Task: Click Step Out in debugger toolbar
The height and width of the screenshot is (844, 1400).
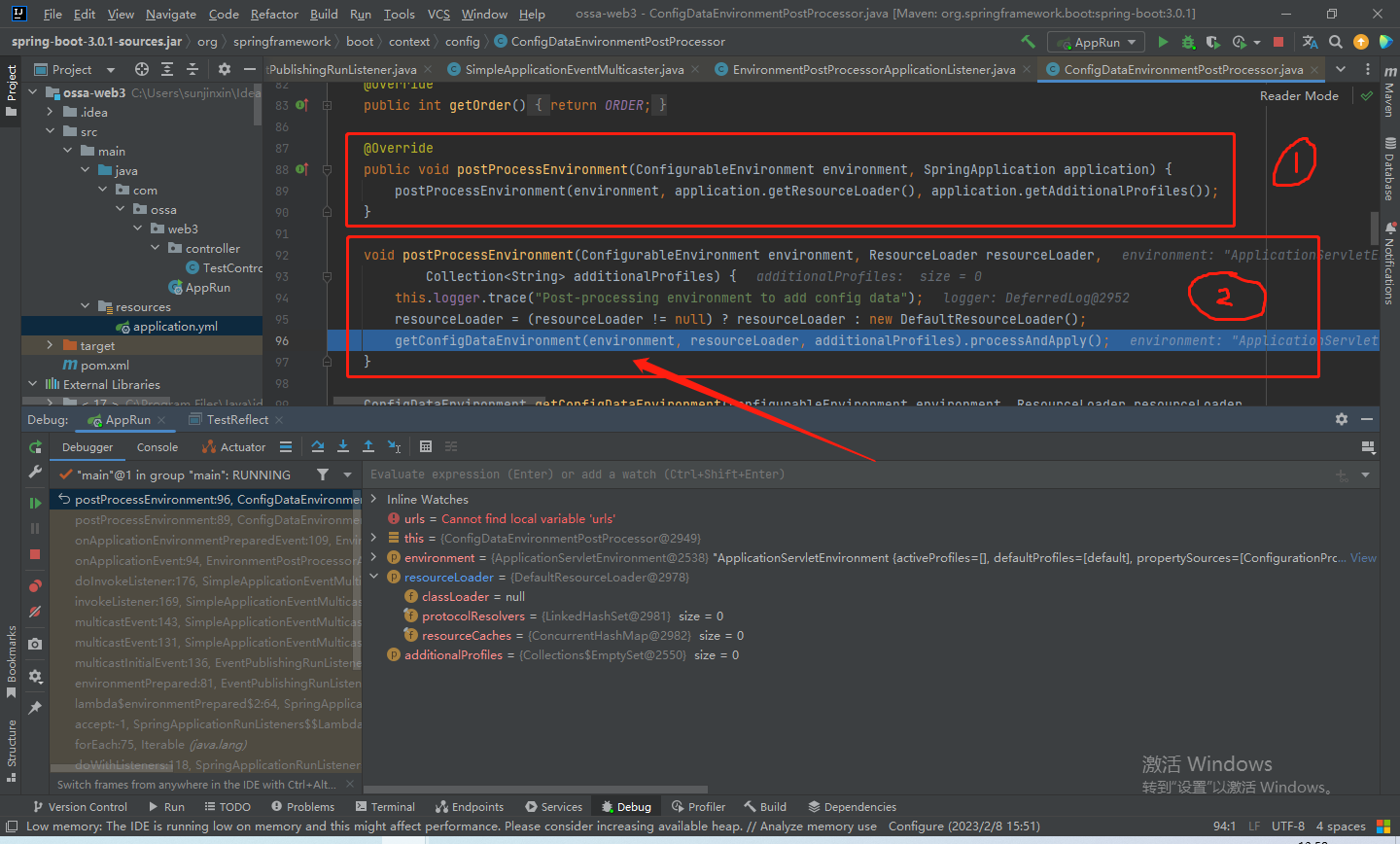Action: [x=368, y=446]
